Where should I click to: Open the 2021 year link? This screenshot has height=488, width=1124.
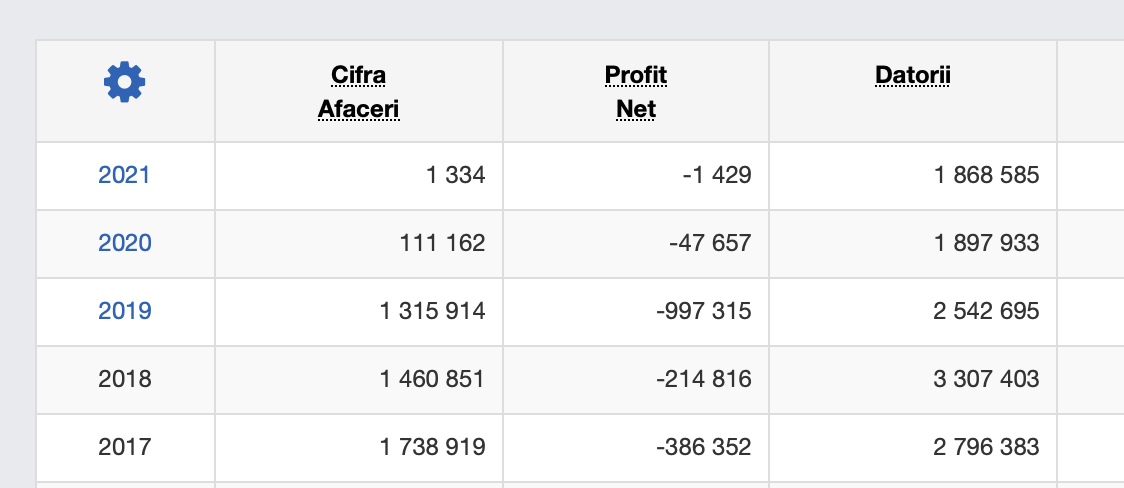tap(124, 175)
